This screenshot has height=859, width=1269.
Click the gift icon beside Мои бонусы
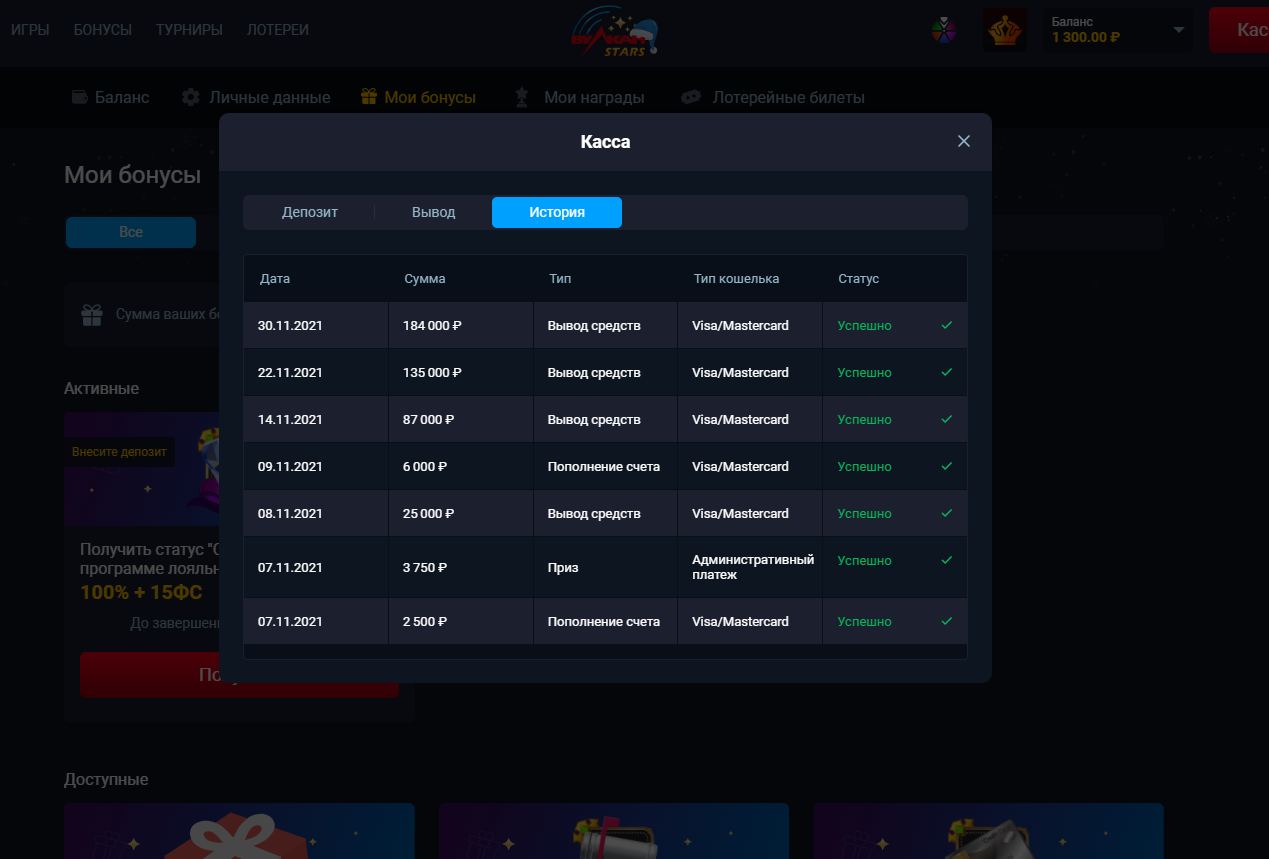(x=369, y=97)
